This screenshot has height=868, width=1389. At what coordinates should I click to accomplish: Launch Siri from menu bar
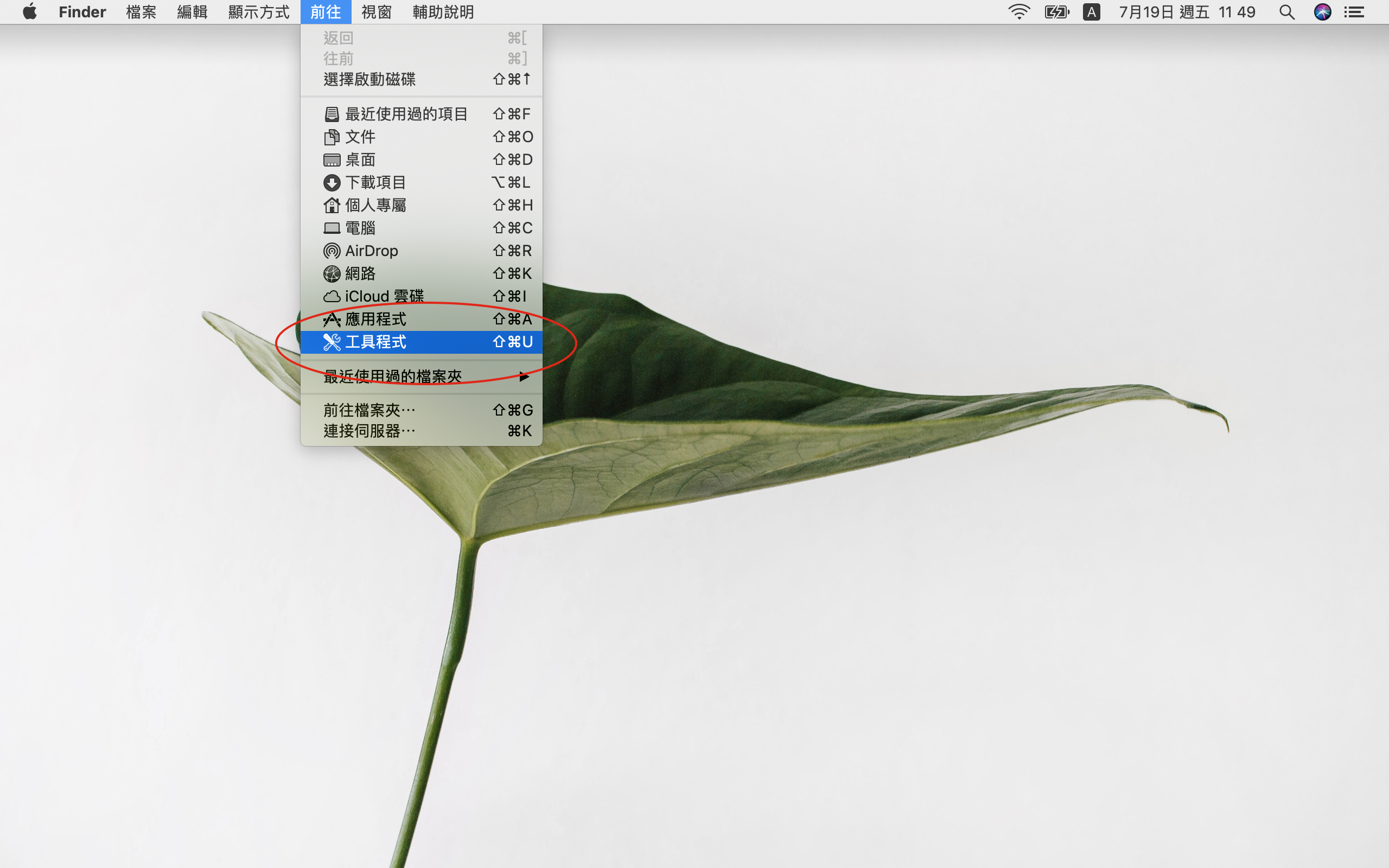[x=1322, y=12]
